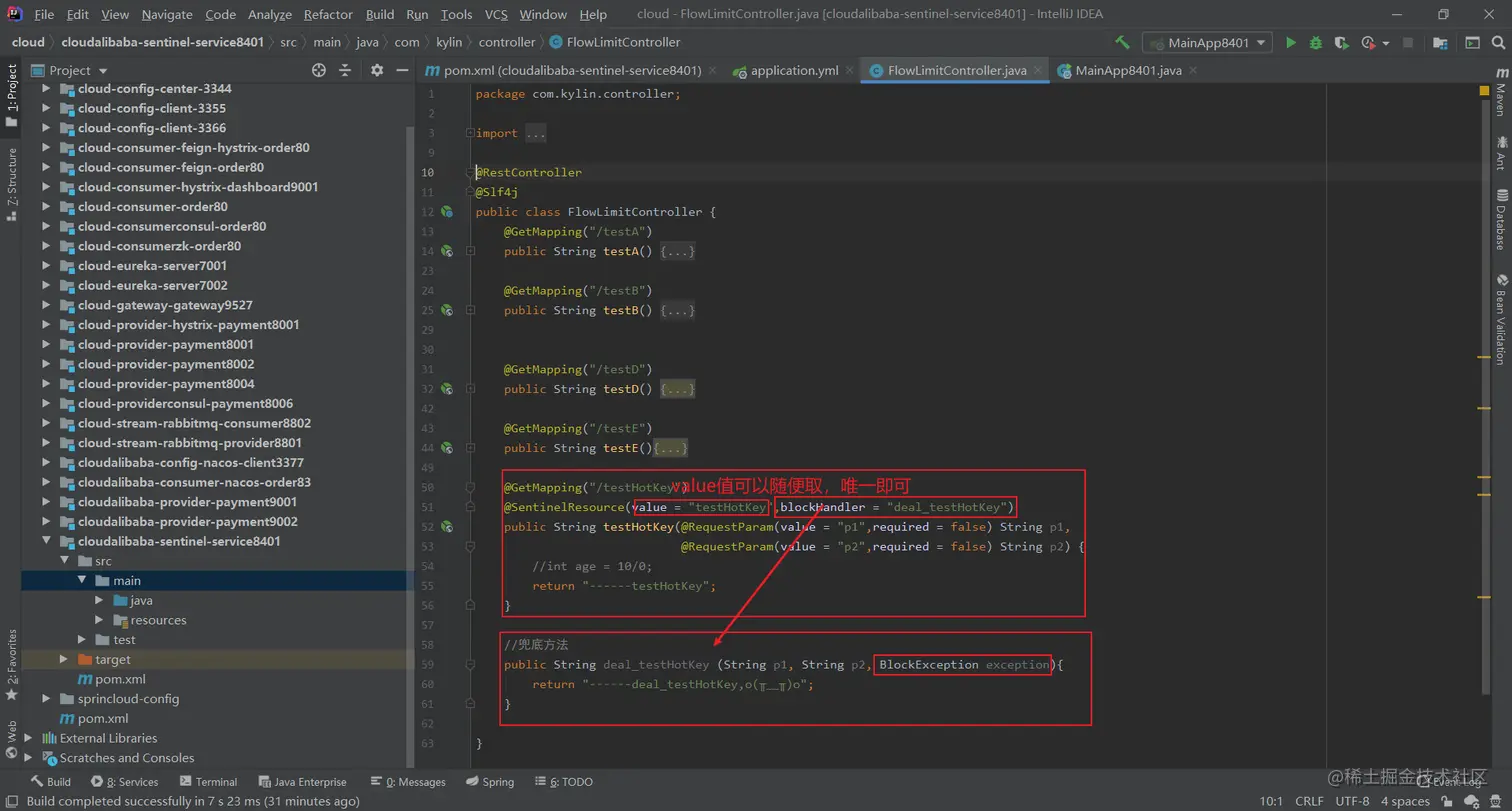Open Project panel settings gear
Screen dimensions: 1512x811
point(377,70)
